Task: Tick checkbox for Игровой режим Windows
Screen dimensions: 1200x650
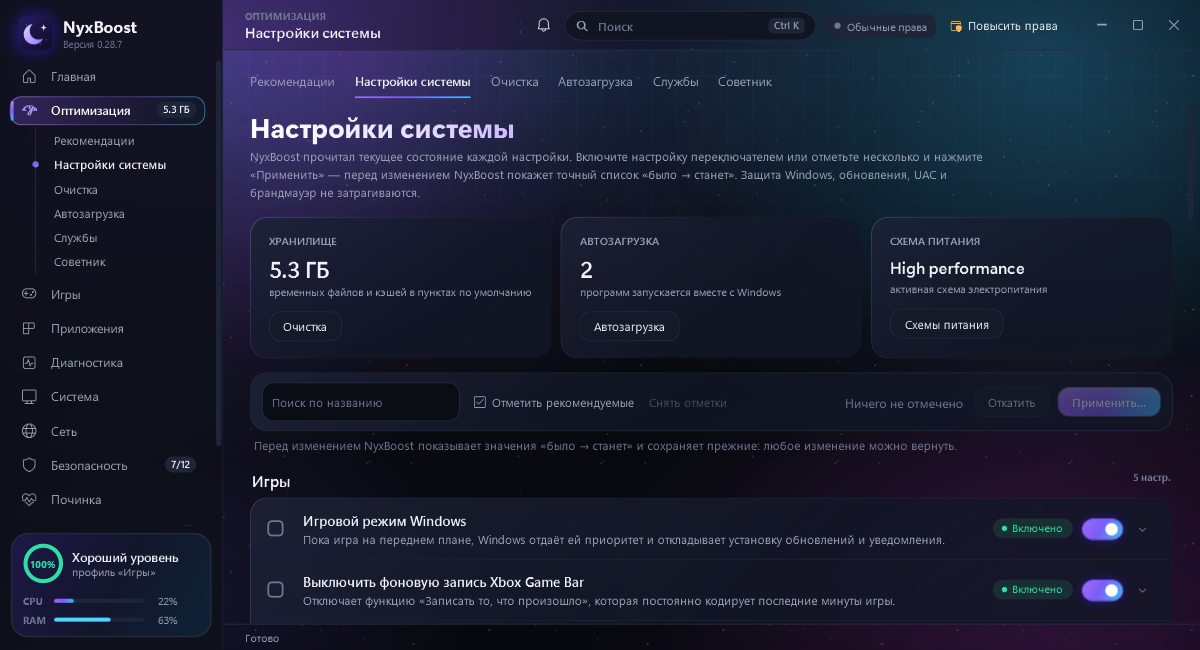Action: pyautogui.click(x=276, y=529)
